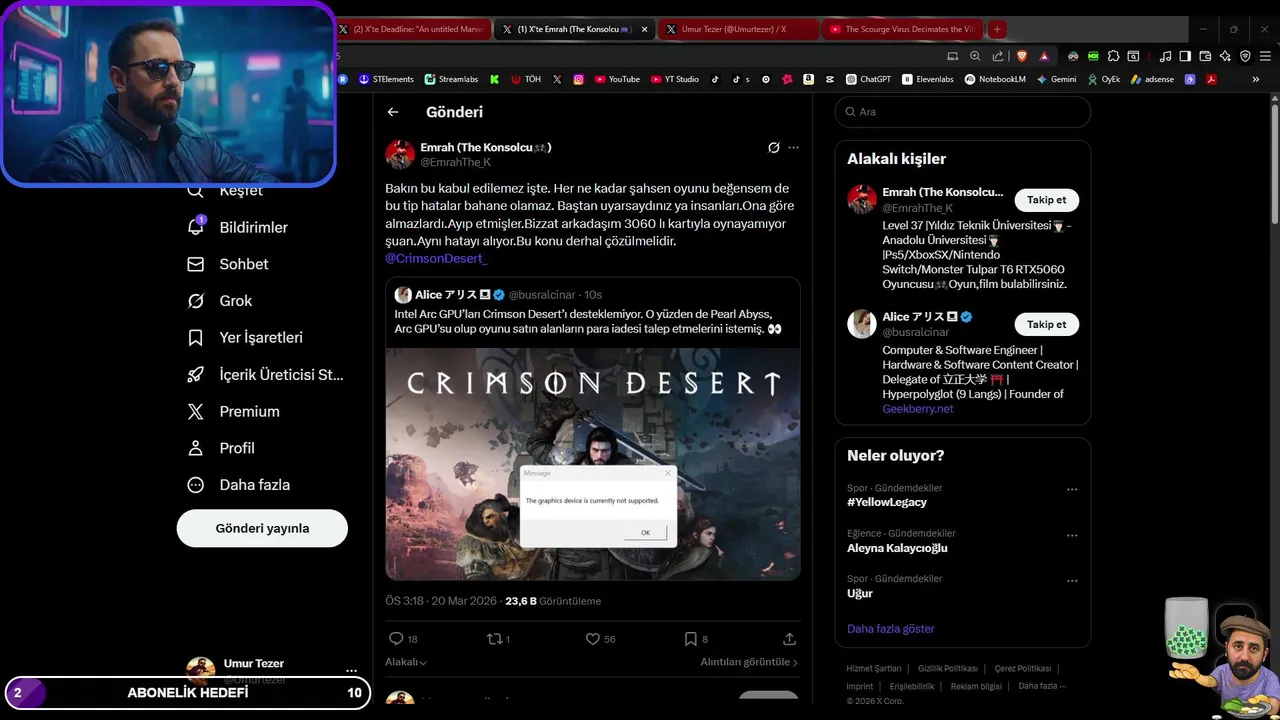Toggle browser sidebar panel icon
1280x720 pixels.
tap(1185, 56)
